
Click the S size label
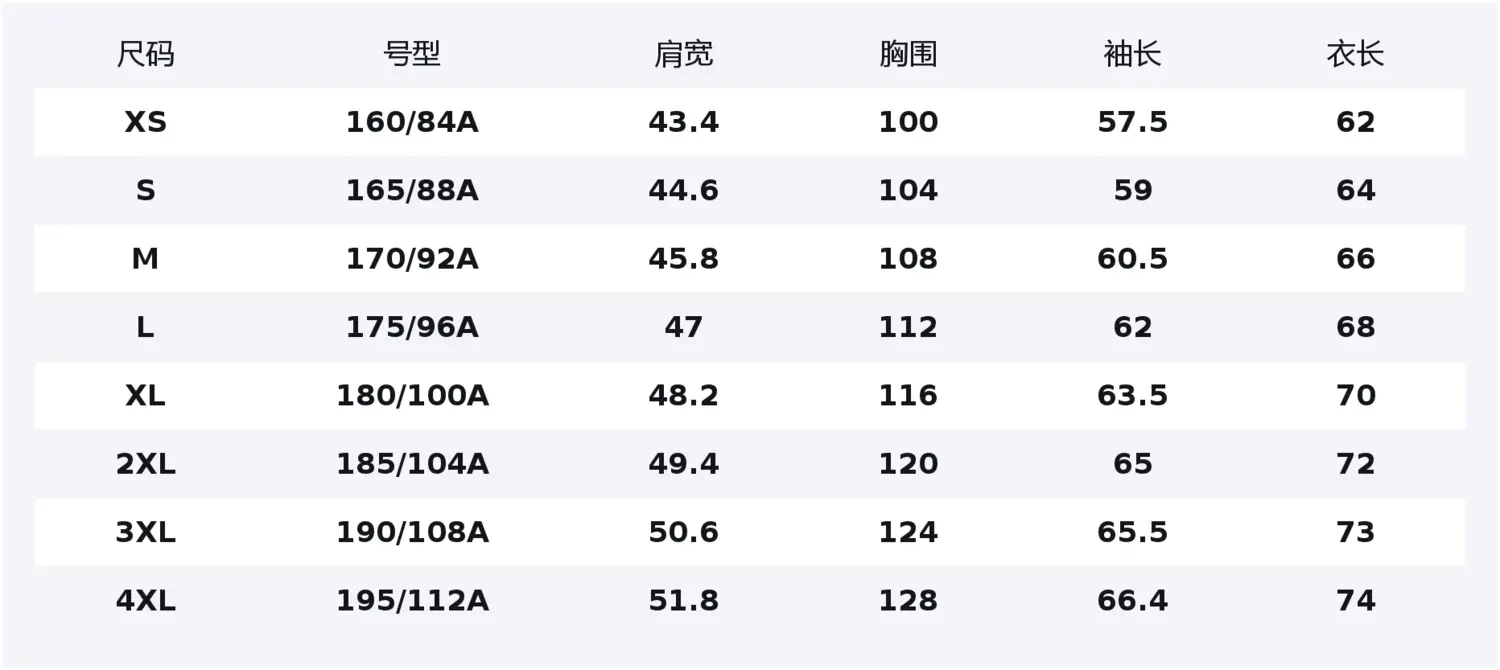[x=145, y=190]
